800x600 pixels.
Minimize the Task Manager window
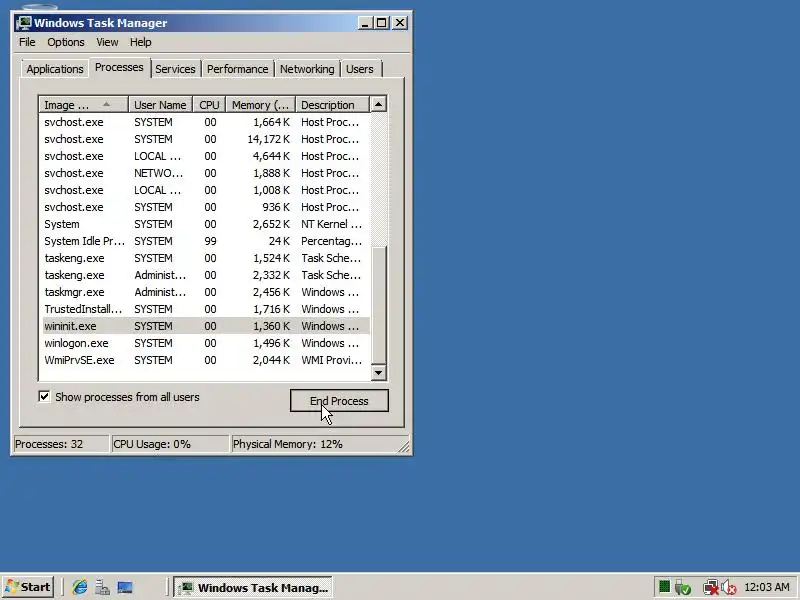[x=365, y=23]
